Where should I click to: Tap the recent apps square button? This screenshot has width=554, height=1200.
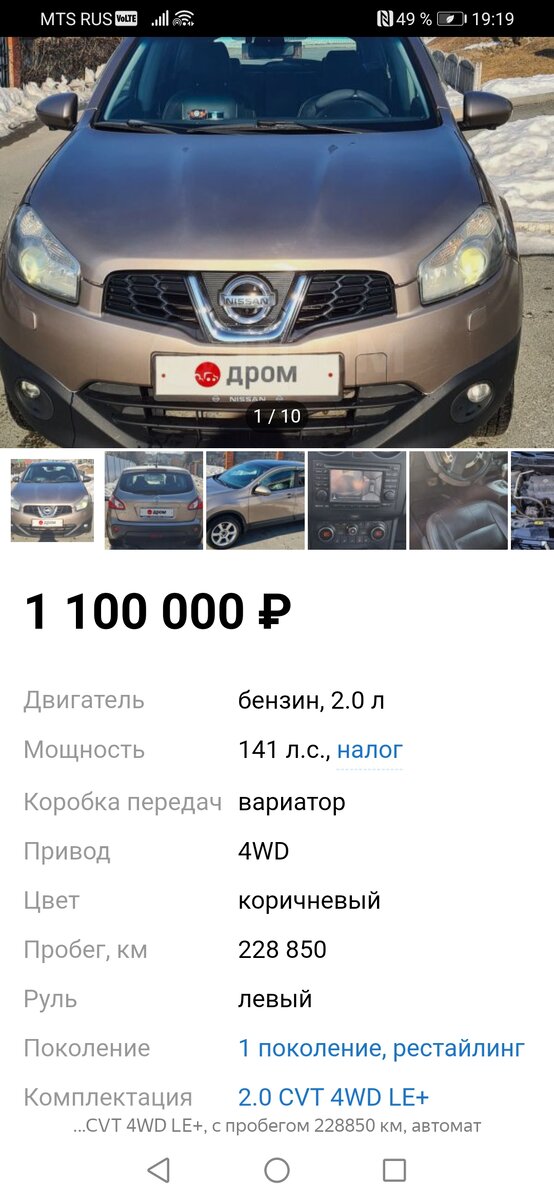tap(395, 1170)
